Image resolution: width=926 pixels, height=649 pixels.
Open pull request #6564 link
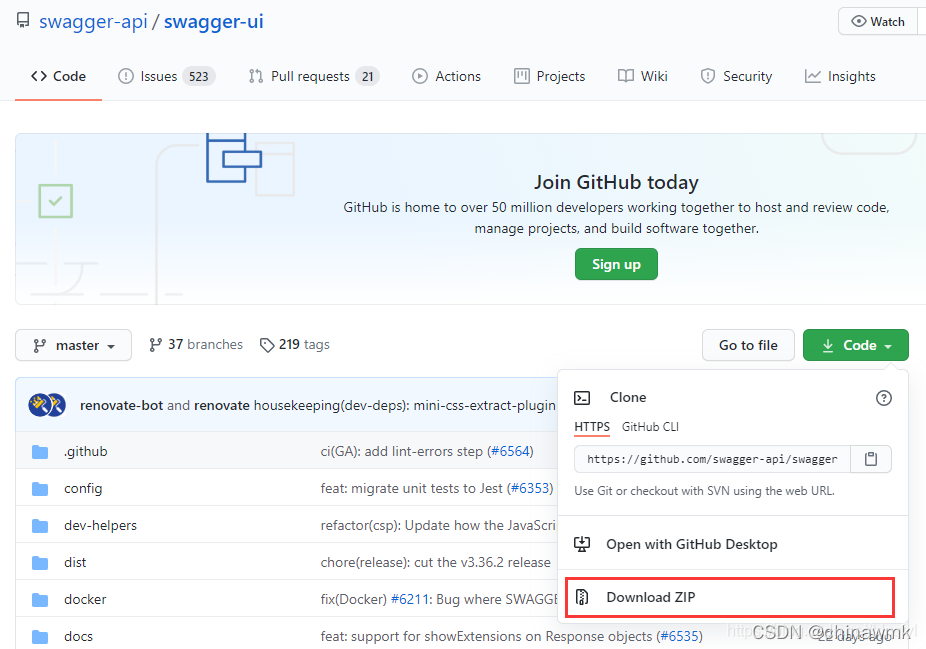click(x=510, y=451)
